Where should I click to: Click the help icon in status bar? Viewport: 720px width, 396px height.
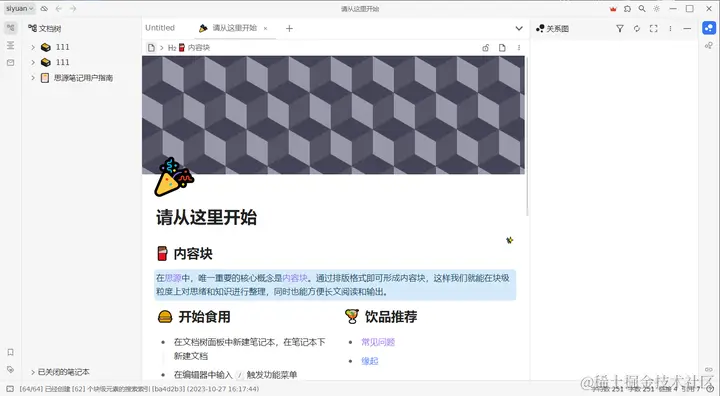pyautogui.click(x=710, y=389)
